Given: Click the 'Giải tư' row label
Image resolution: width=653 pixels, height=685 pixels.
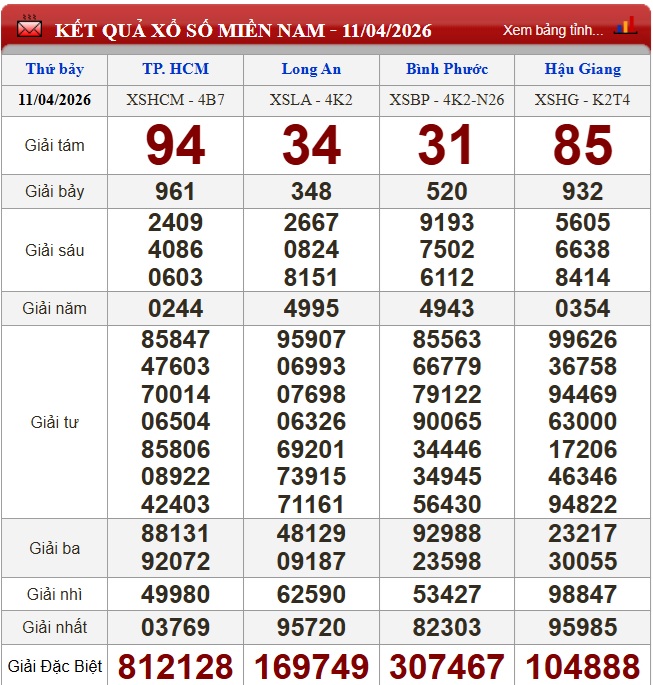Looking at the screenshot, I should [x=54, y=422].
